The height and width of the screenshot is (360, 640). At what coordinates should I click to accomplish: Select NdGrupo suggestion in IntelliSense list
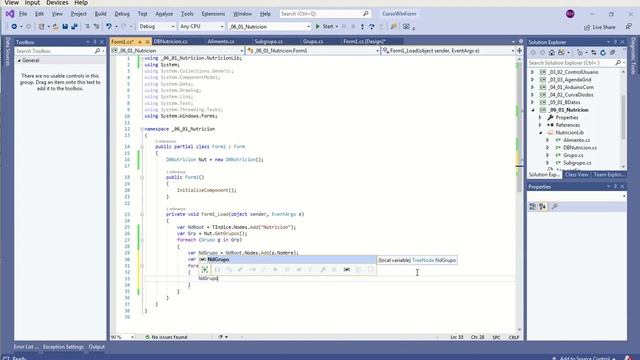tap(287, 260)
